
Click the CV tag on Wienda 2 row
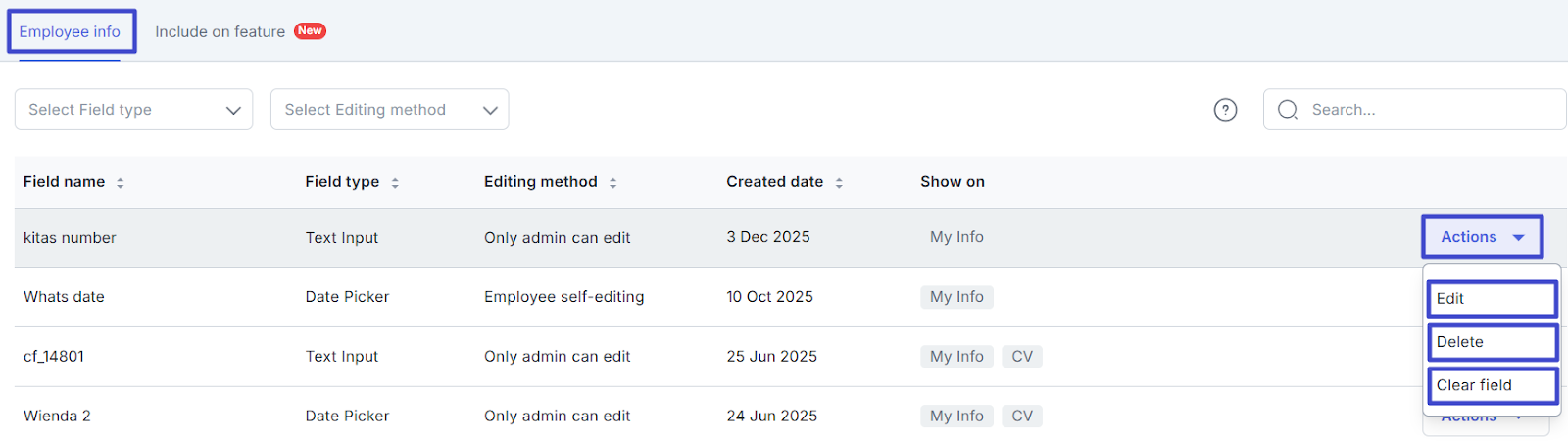pos(1022,416)
